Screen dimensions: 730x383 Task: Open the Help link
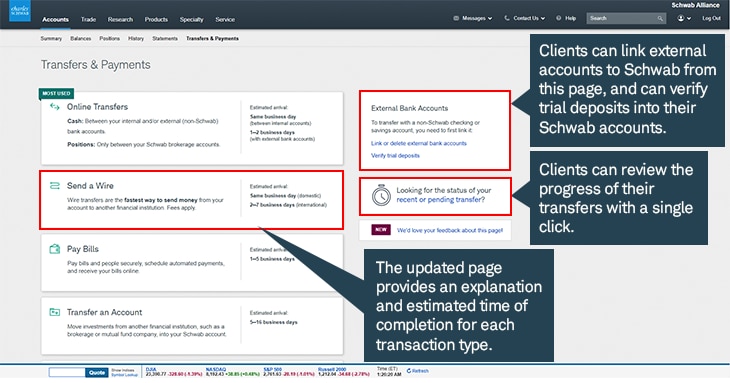click(570, 18)
